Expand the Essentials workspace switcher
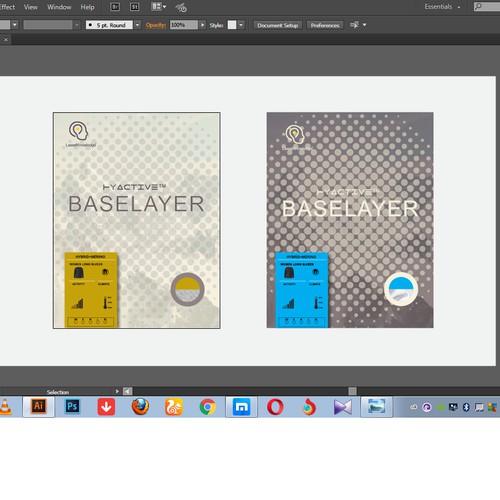Viewport: 500px width, 500px height. click(442, 7)
